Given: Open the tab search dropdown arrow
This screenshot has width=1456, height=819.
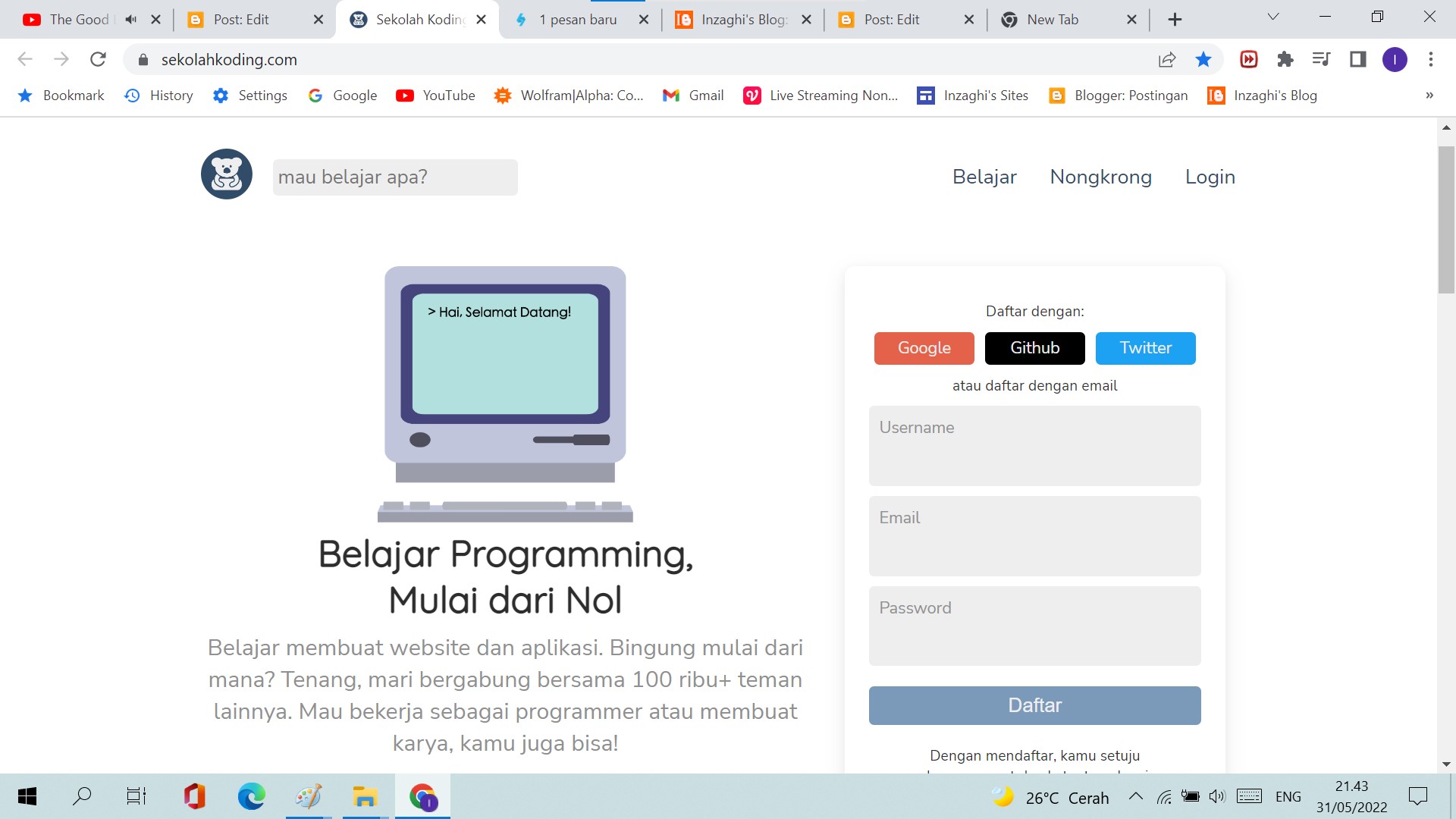Looking at the screenshot, I should point(1273,17).
